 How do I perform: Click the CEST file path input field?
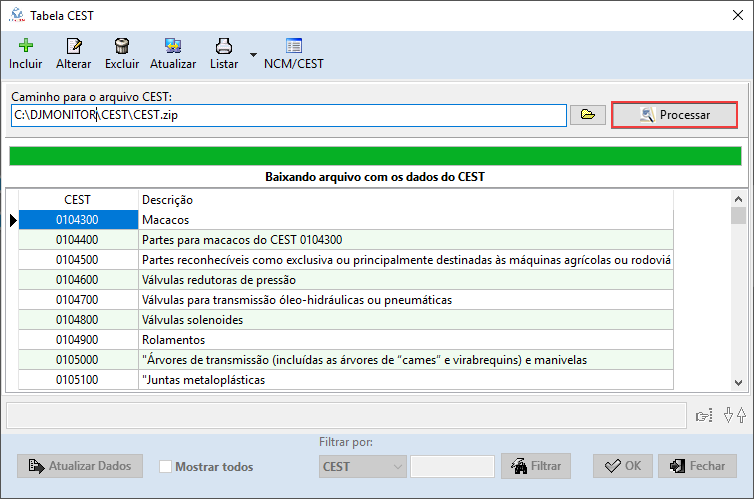[x=288, y=115]
